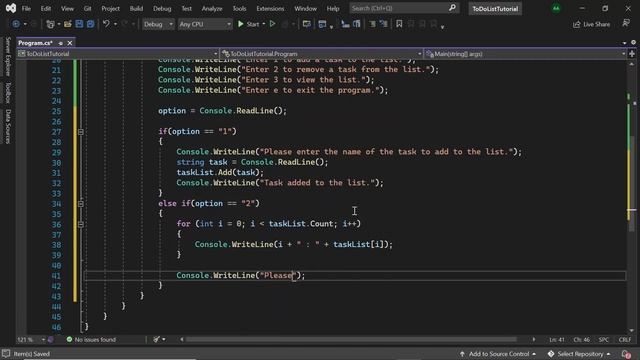Open the code cleanup dropdown arrow
The height and width of the screenshot is (360, 640).
(x=164, y=339)
